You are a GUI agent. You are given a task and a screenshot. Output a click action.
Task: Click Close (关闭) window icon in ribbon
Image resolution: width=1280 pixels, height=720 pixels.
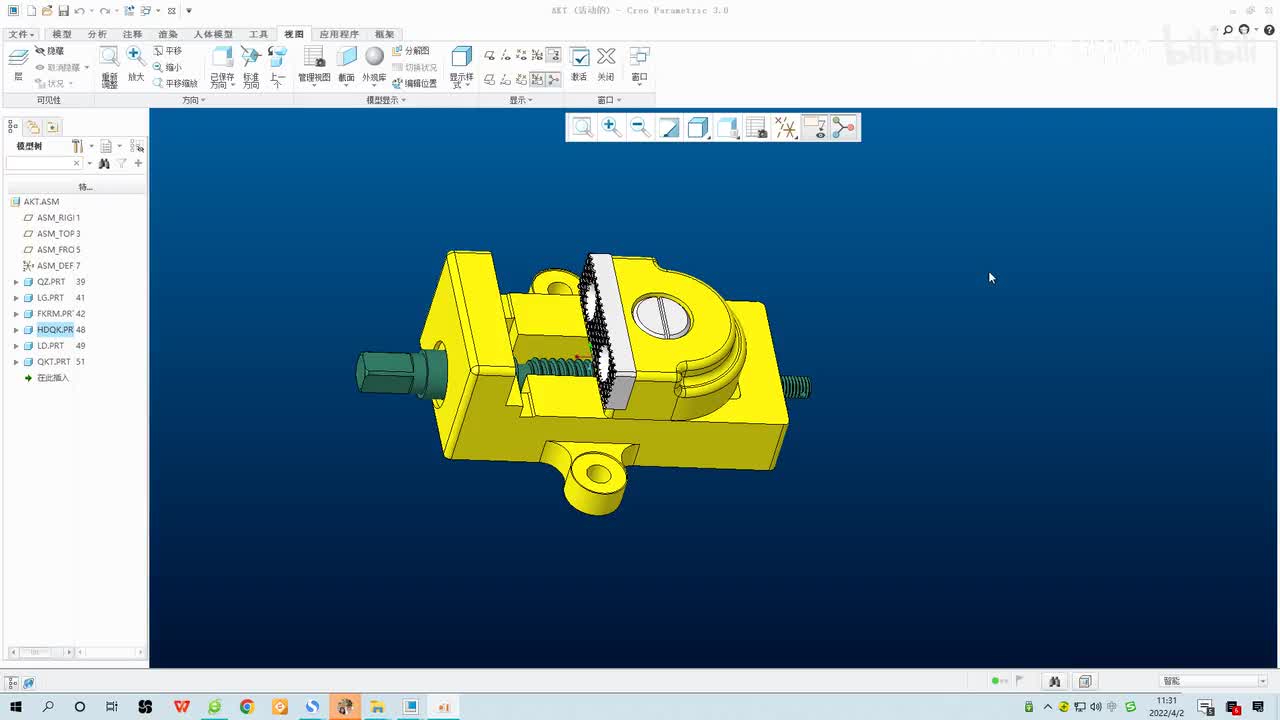point(606,64)
